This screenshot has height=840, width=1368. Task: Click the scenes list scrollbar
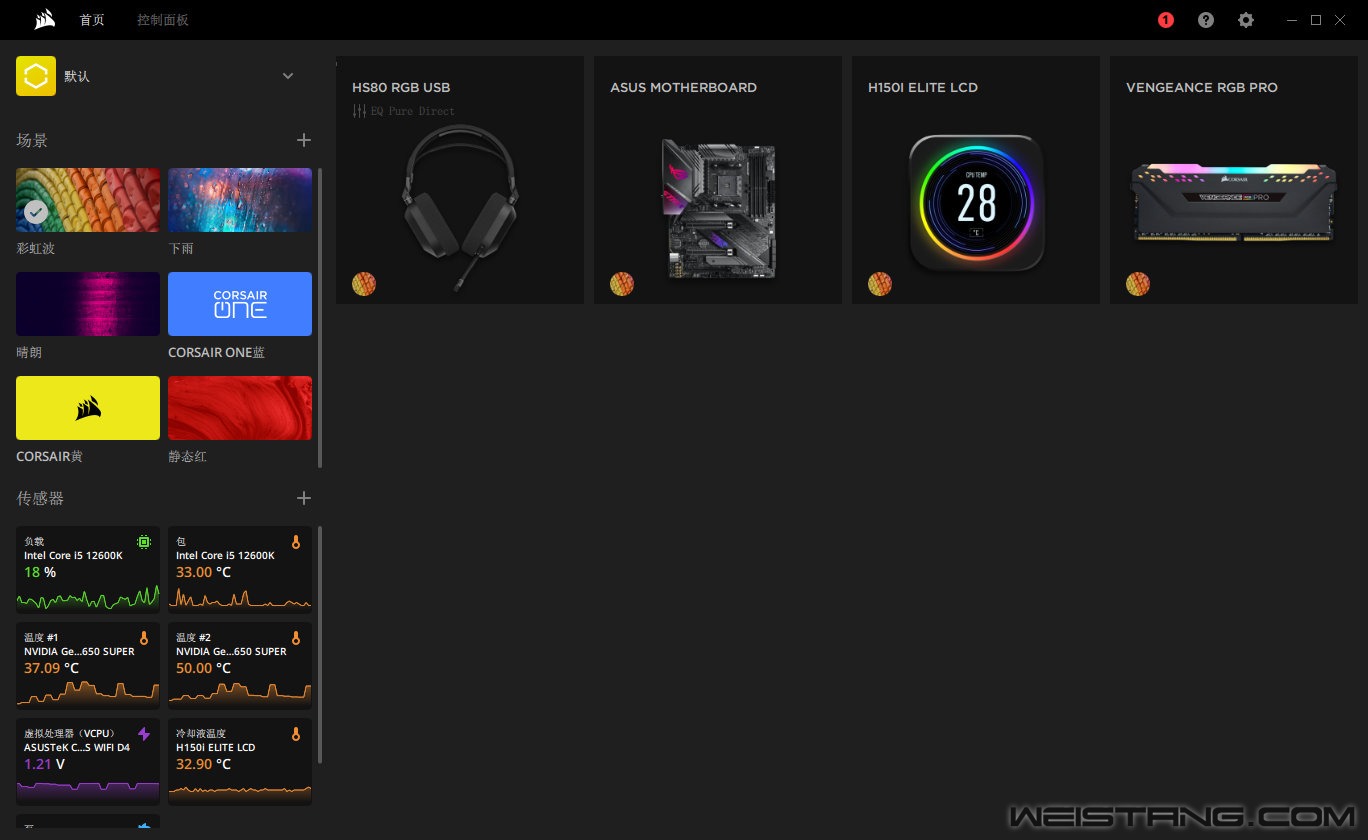pyautogui.click(x=320, y=318)
